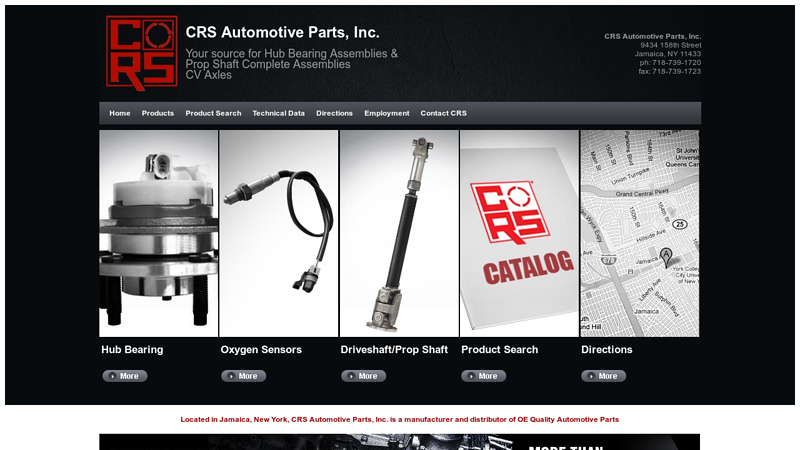Click the 'Your source for Hub Bearing Assemblies' tagline
Screen dimensions: 800x450
pos(291,64)
